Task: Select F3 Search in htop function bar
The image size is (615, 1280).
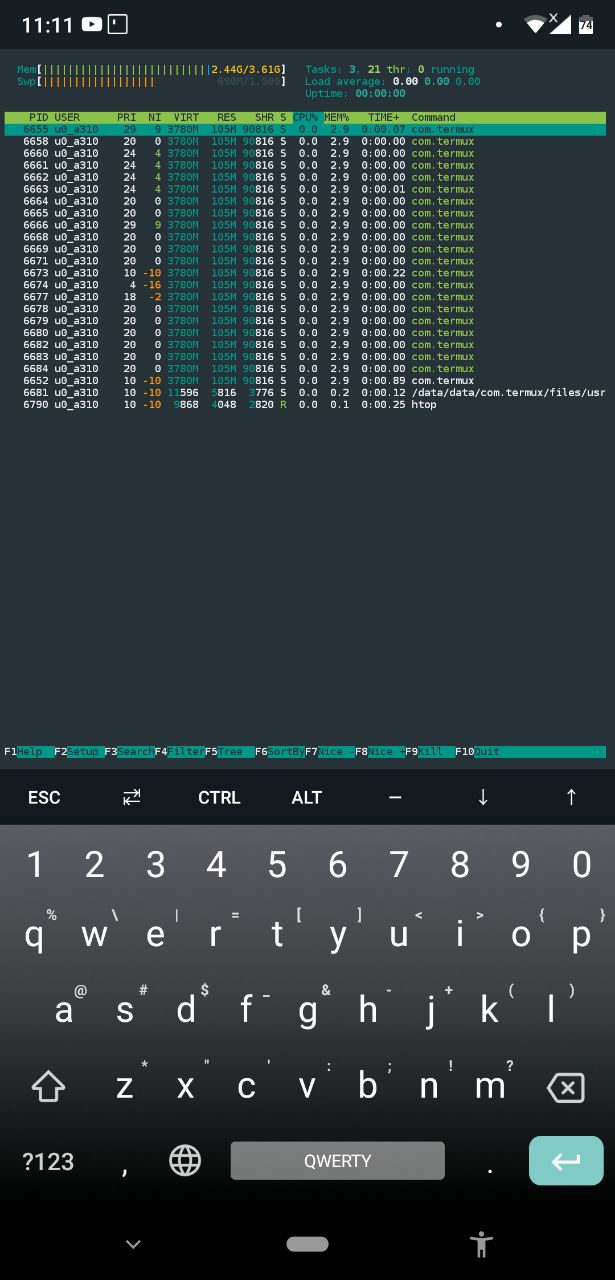Action: pyautogui.click(x=129, y=752)
